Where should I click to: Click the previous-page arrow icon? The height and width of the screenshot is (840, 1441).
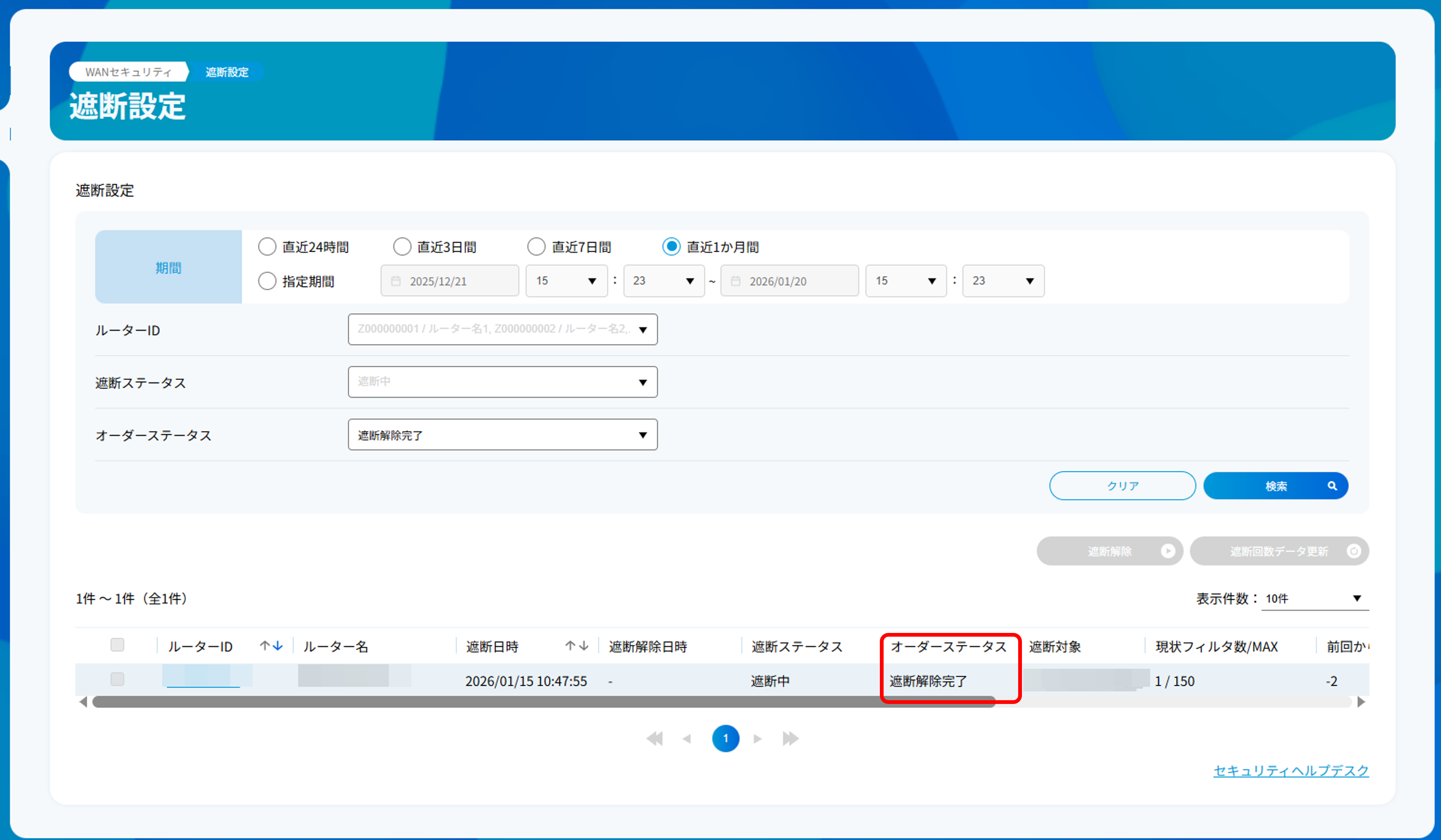click(x=687, y=739)
